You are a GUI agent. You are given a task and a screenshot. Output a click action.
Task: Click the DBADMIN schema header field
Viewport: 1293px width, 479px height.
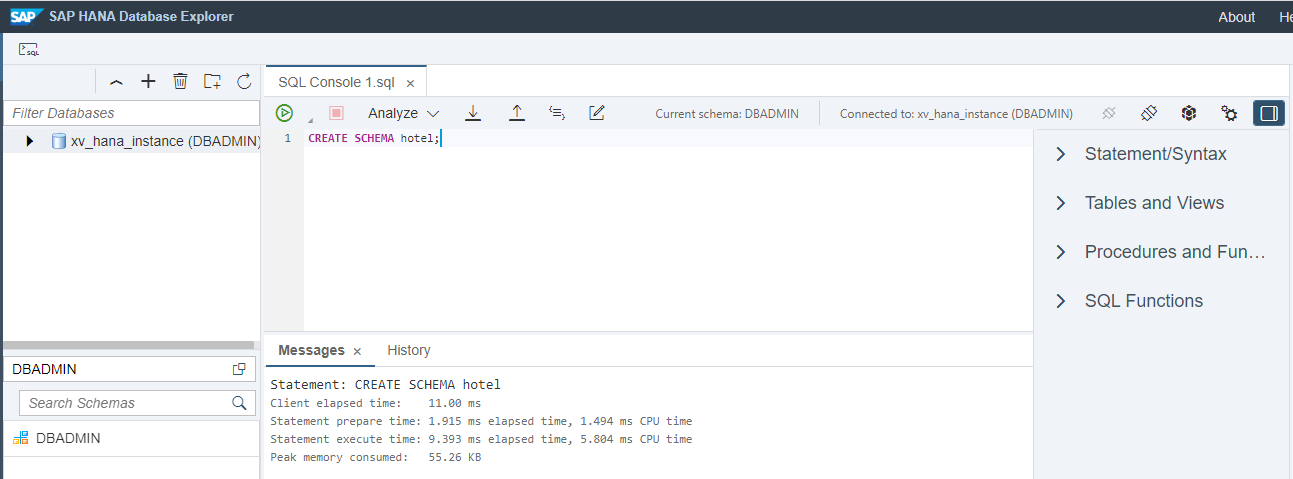click(132, 369)
